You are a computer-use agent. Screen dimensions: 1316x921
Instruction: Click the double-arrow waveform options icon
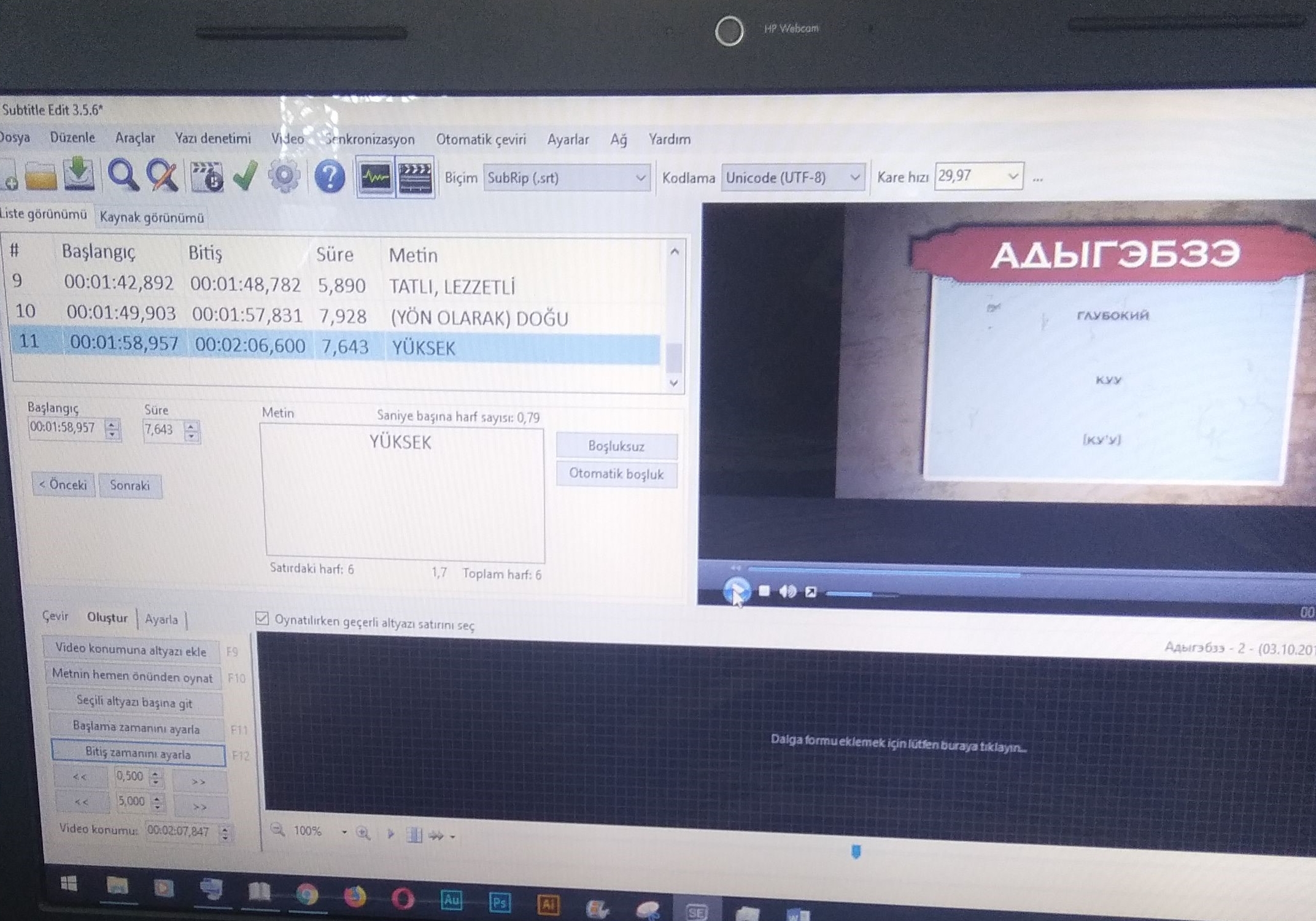tap(436, 835)
